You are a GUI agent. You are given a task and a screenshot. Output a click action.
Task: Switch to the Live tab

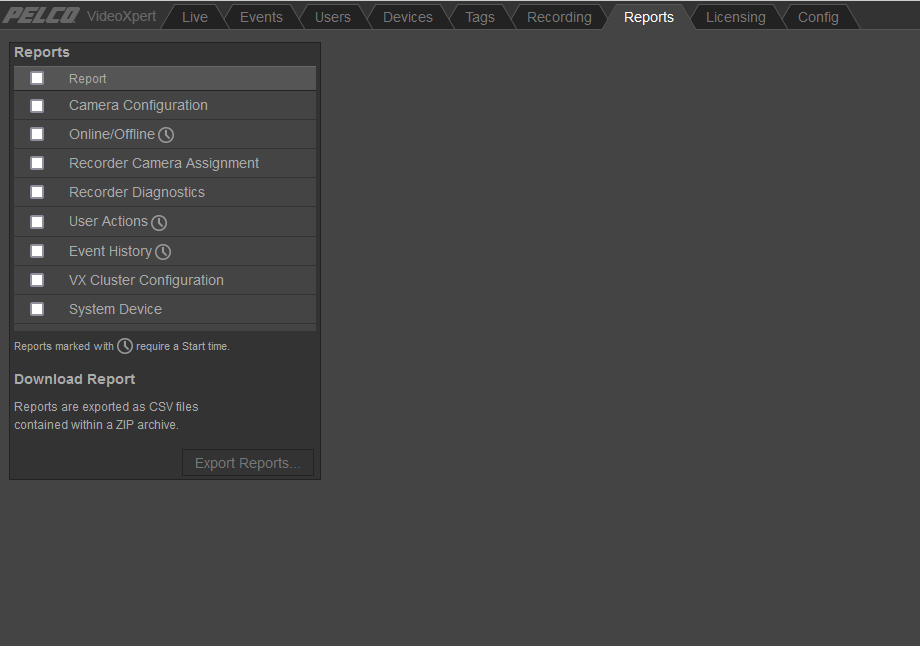coord(194,16)
